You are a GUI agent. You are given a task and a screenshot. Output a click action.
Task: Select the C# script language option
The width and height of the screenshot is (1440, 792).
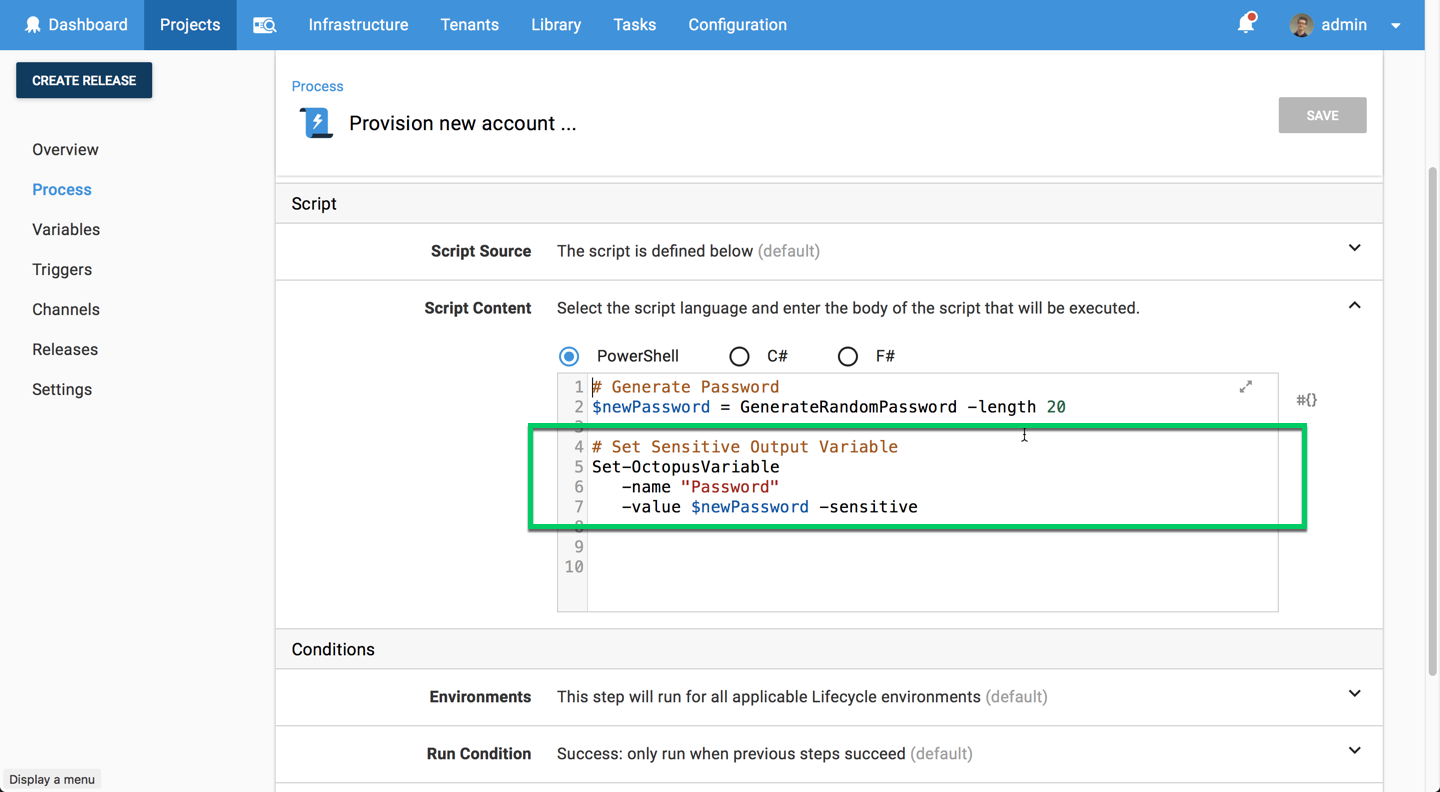pyautogui.click(x=739, y=357)
